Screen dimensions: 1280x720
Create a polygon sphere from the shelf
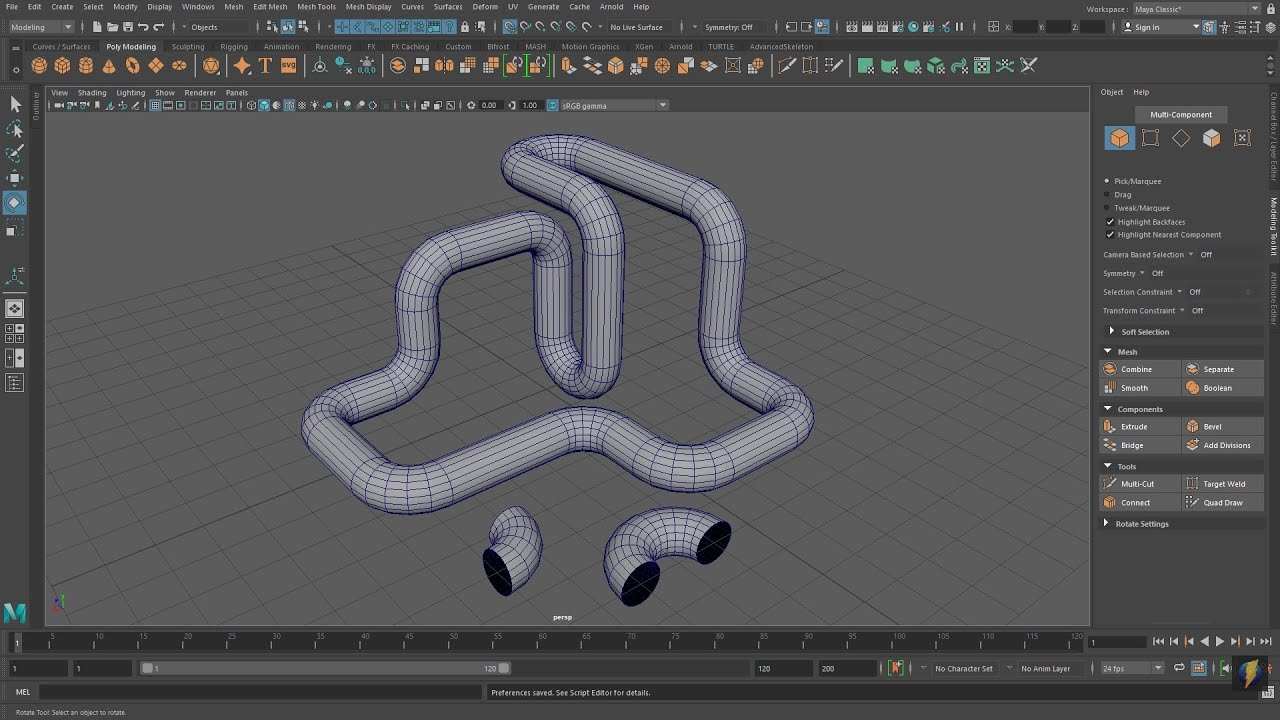[39, 66]
